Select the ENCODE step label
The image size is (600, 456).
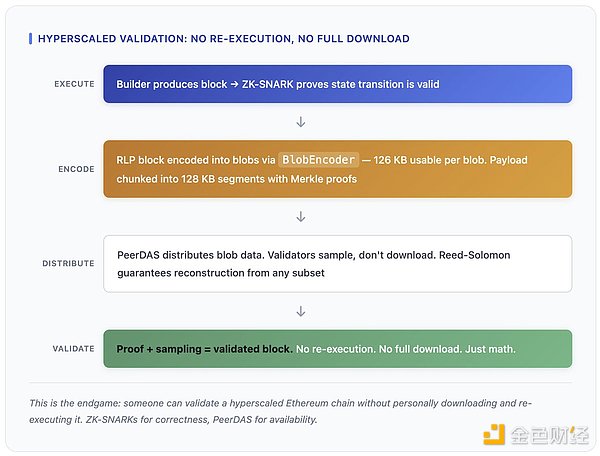click(x=76, y=169)
